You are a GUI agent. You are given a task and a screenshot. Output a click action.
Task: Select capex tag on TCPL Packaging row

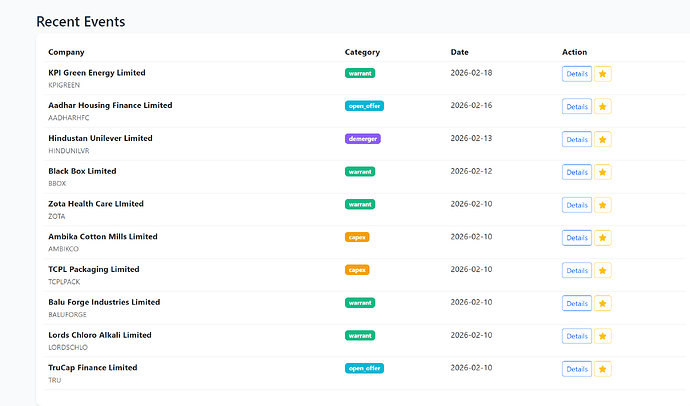(357, 270)
